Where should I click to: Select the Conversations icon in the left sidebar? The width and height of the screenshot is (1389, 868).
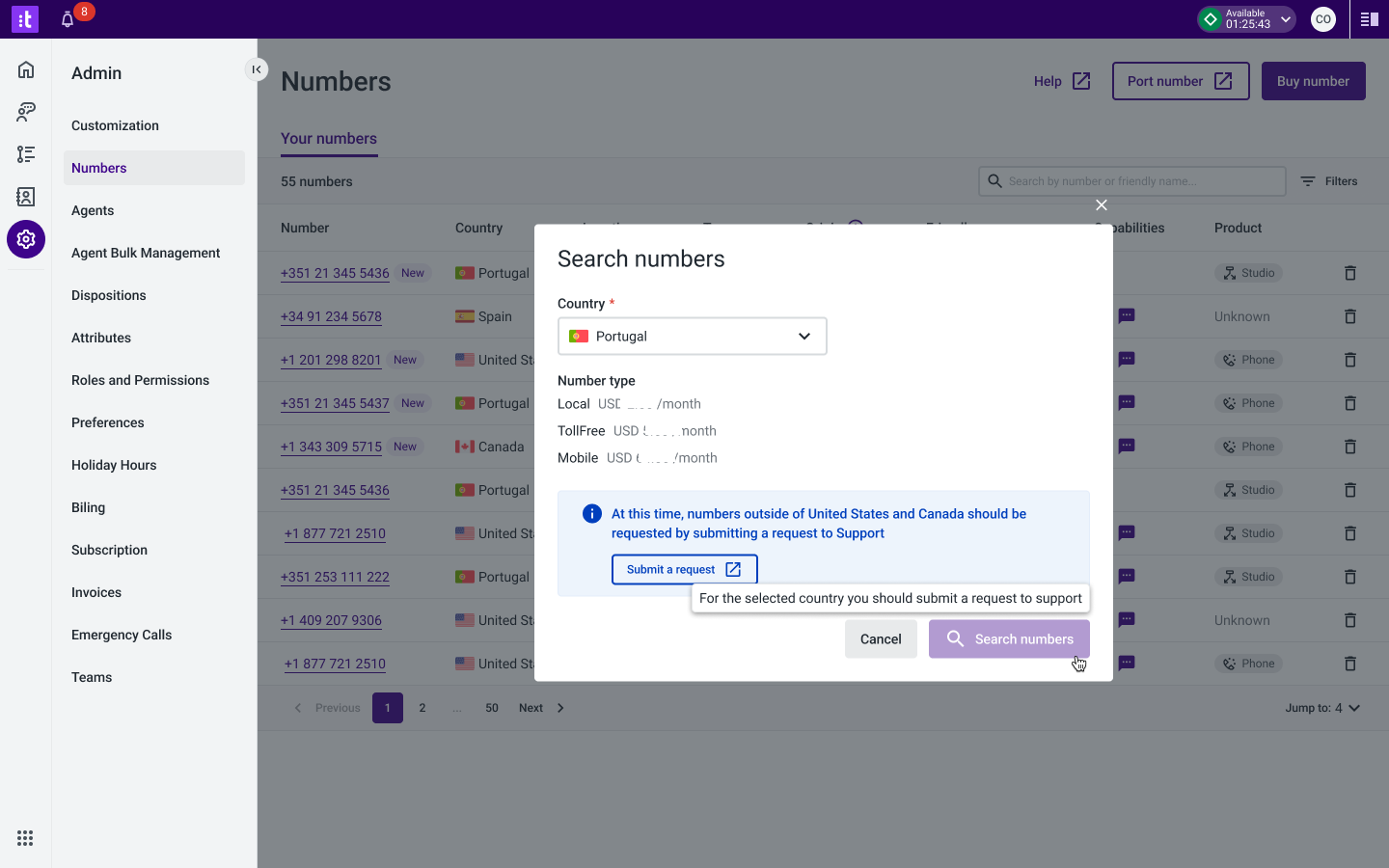pyautogui.click(x=25, y=112)
